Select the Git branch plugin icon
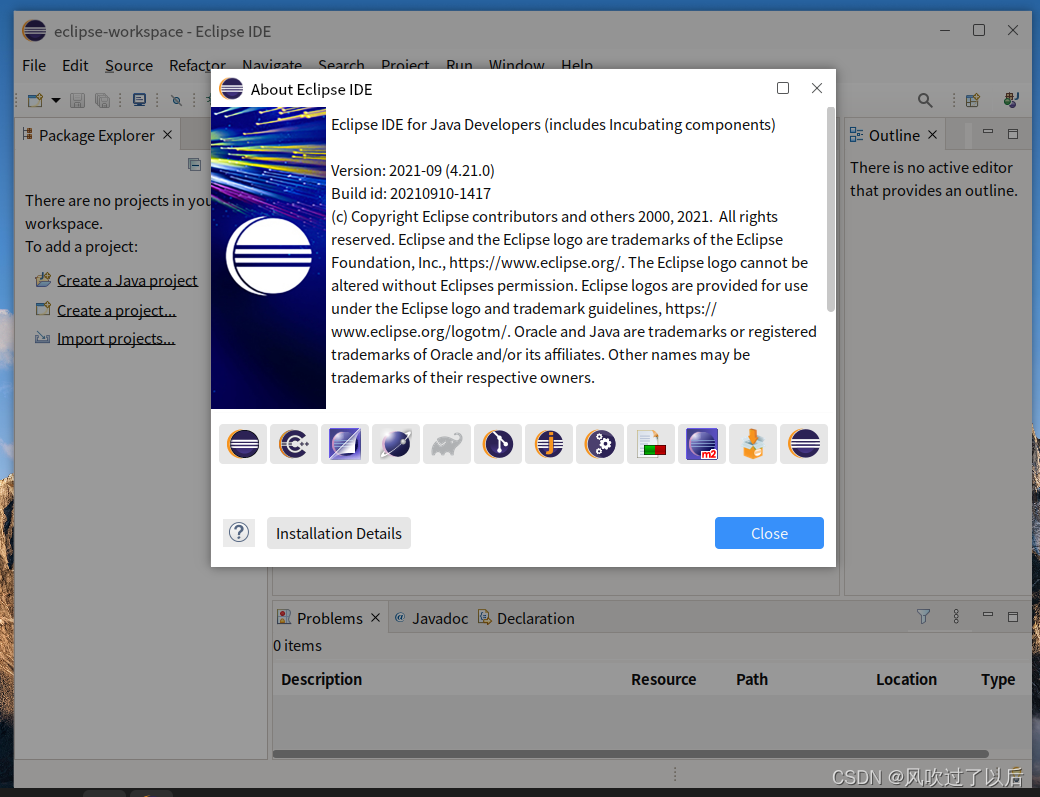Screen dimensions: 1040x797 (x=498, y=444)
